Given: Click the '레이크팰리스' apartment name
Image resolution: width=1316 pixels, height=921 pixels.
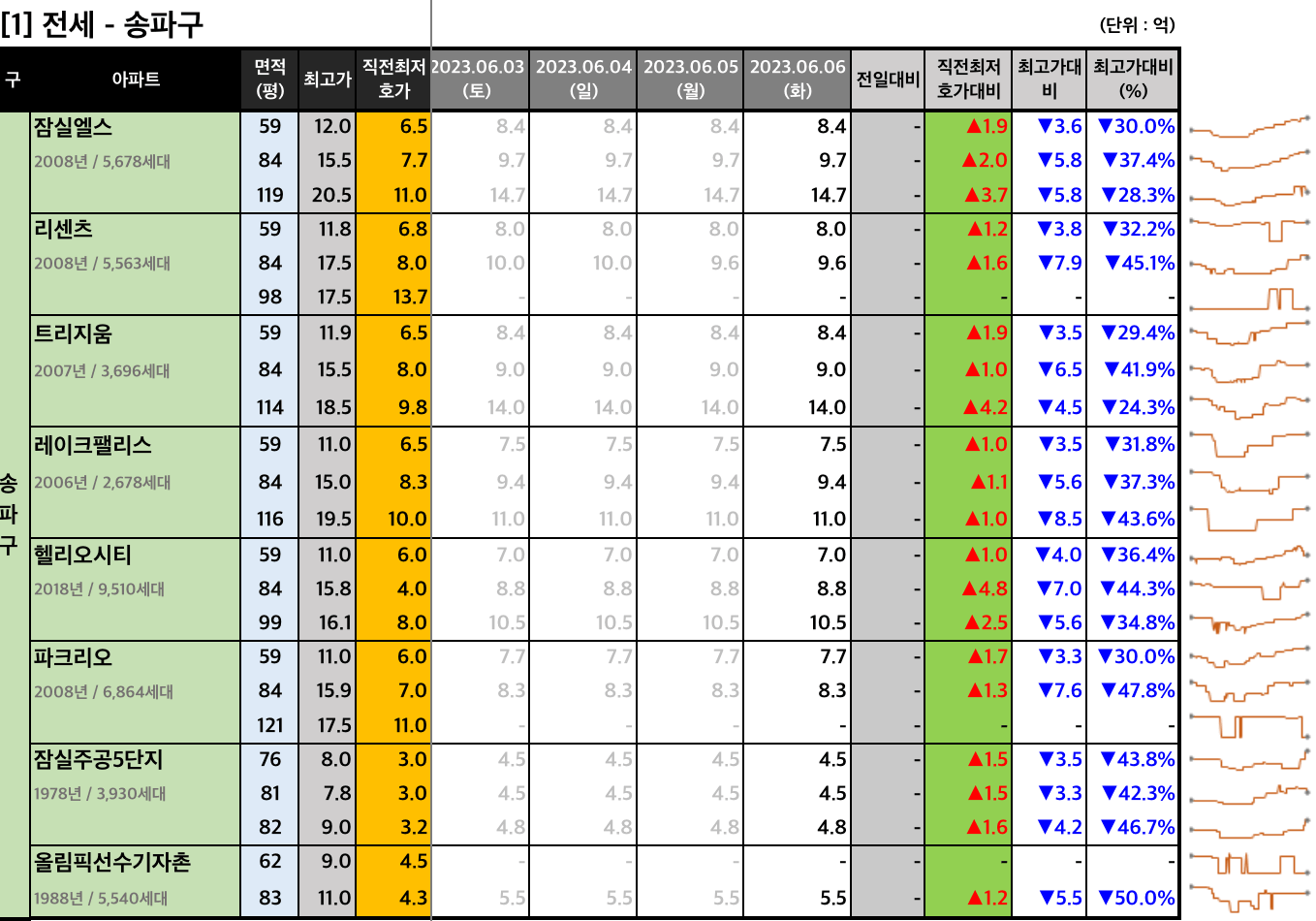Looking at the screenshot, I should click(x=92, y=445).
